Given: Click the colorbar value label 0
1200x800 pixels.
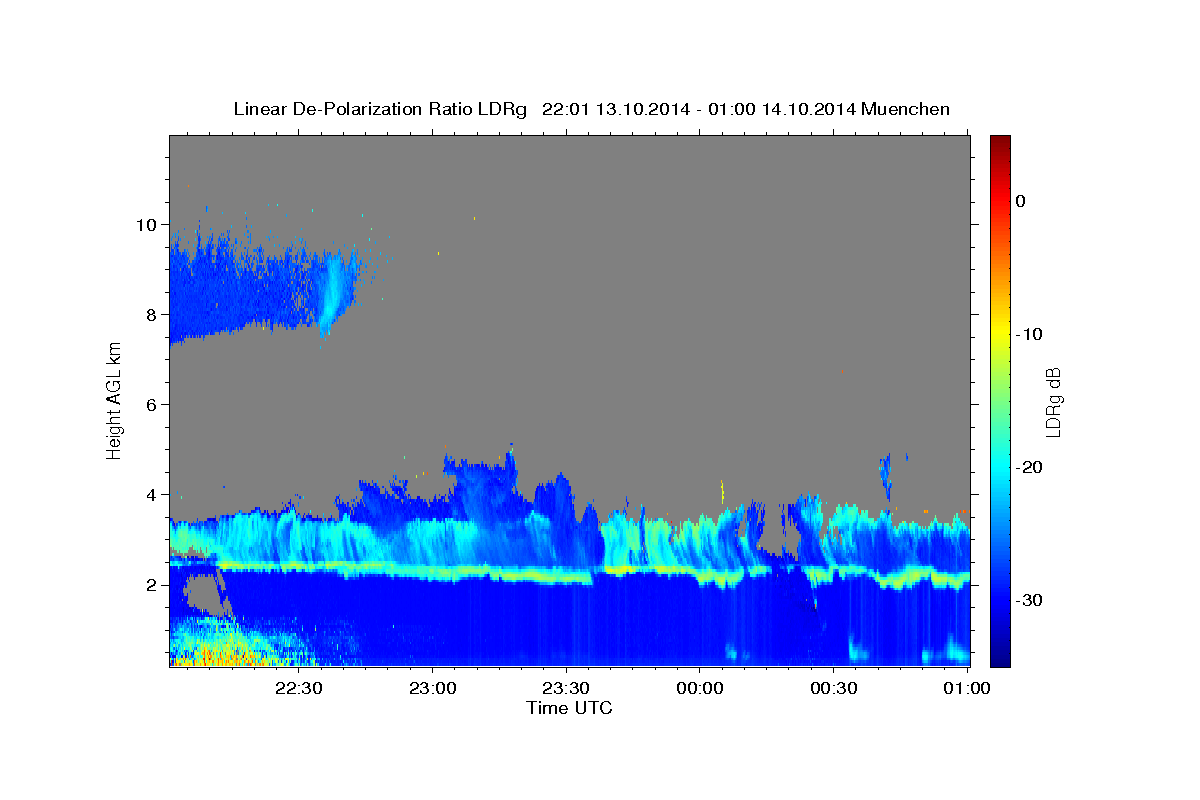Looking at the screenshot, I should tap(1021, 201).
